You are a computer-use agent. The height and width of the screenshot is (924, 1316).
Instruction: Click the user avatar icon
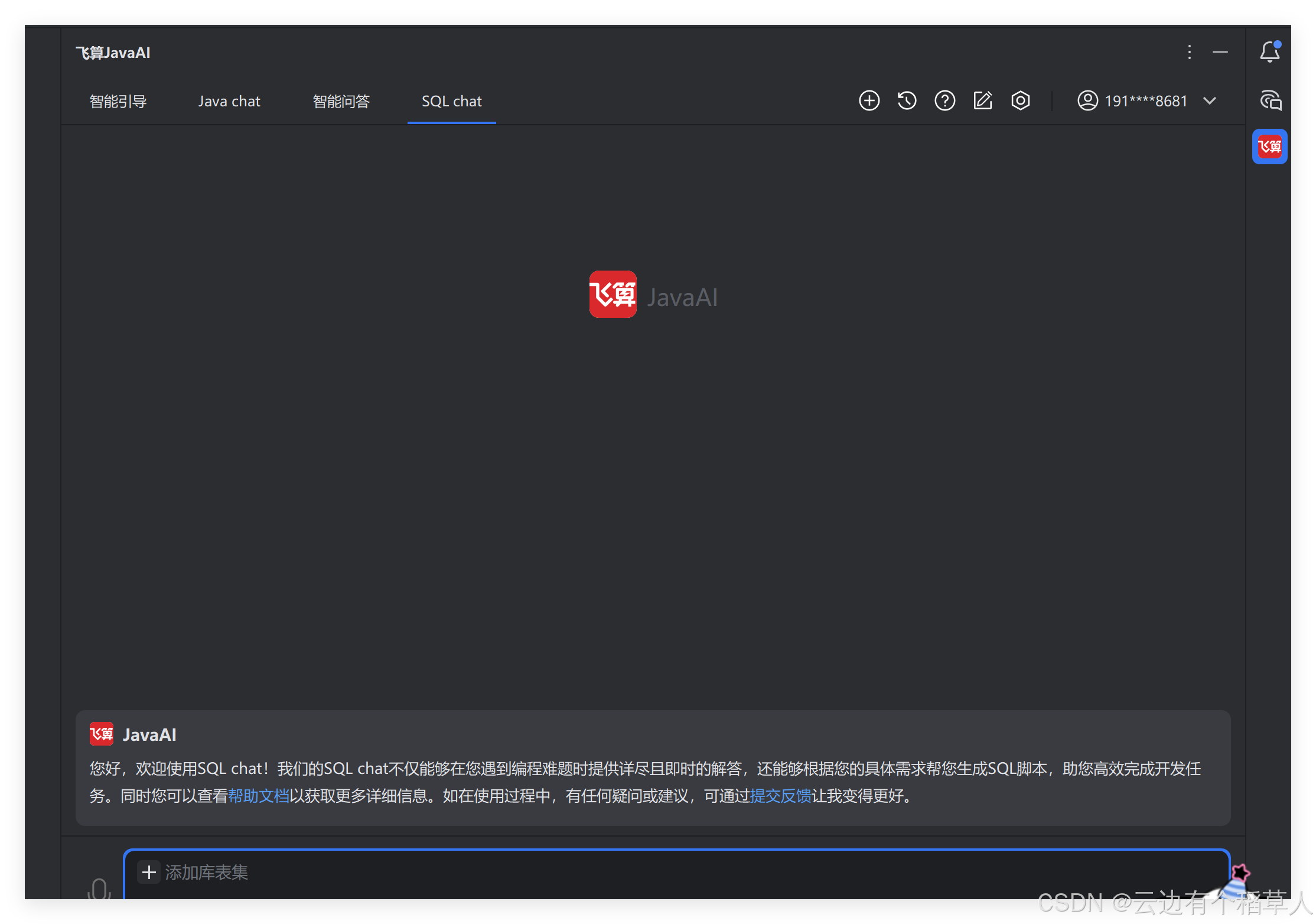coord(1087,100)
